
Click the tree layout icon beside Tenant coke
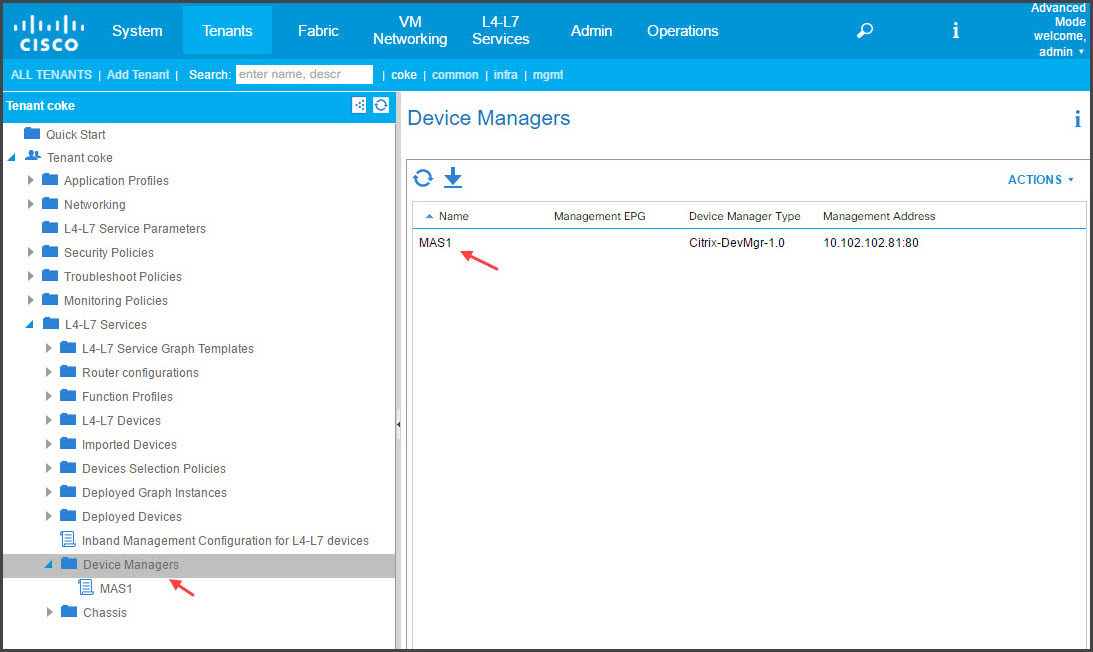coord(358,105)
